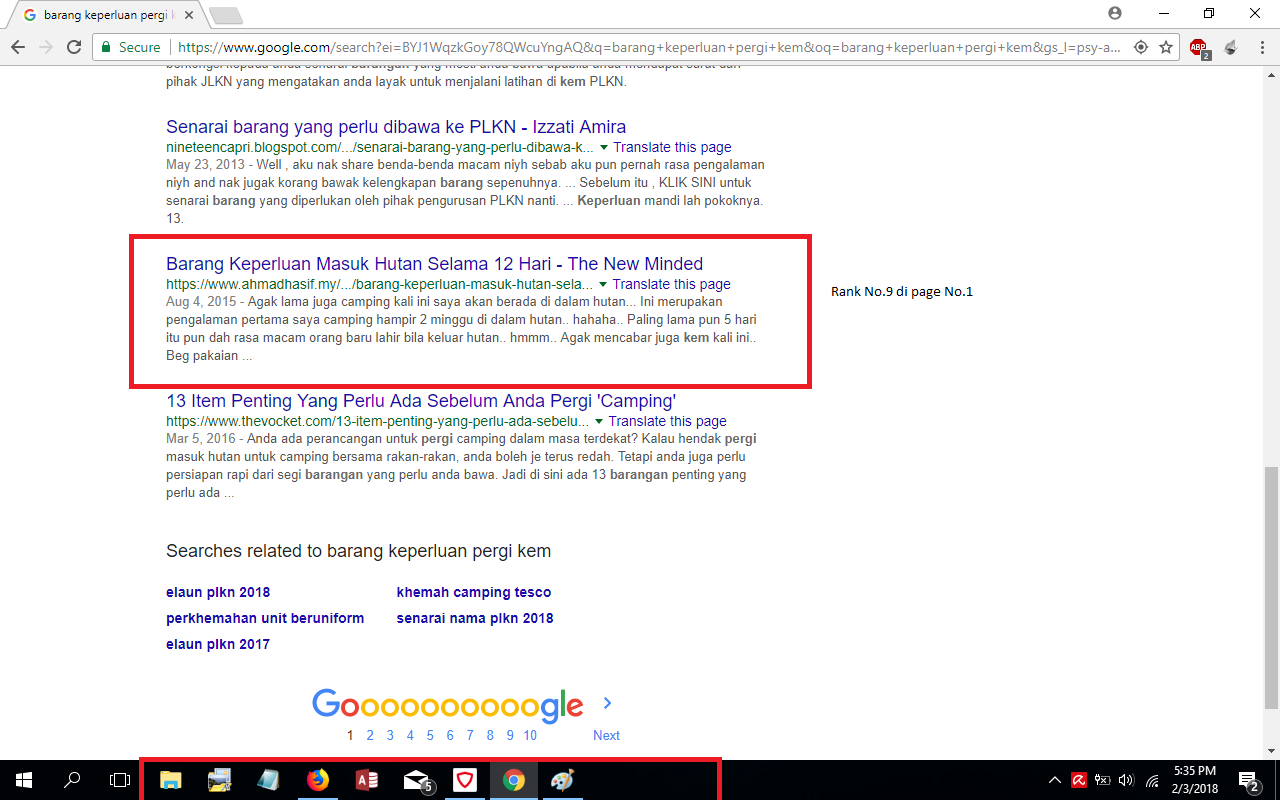Viewport: 1280px width, 800px height.
Task: Open Task View on the taskbar
Action: (120, 780)
